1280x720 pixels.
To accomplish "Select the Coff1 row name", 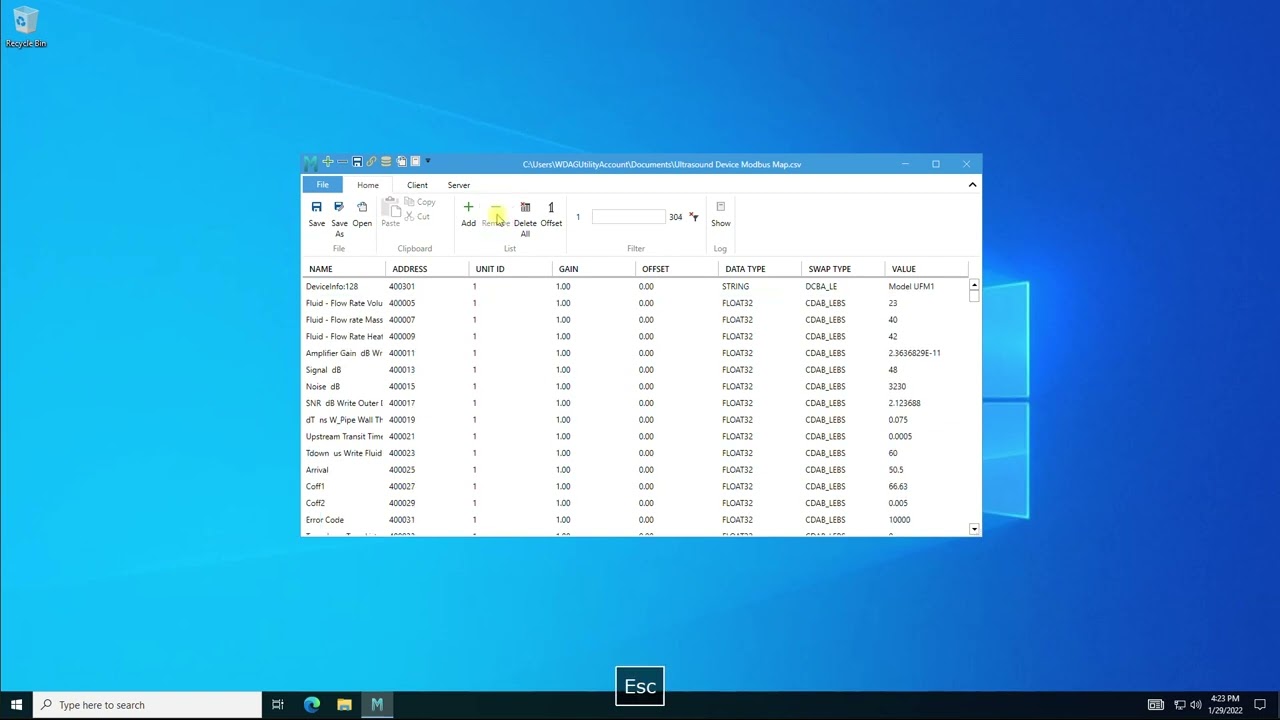I will click(x=315, y=487).
